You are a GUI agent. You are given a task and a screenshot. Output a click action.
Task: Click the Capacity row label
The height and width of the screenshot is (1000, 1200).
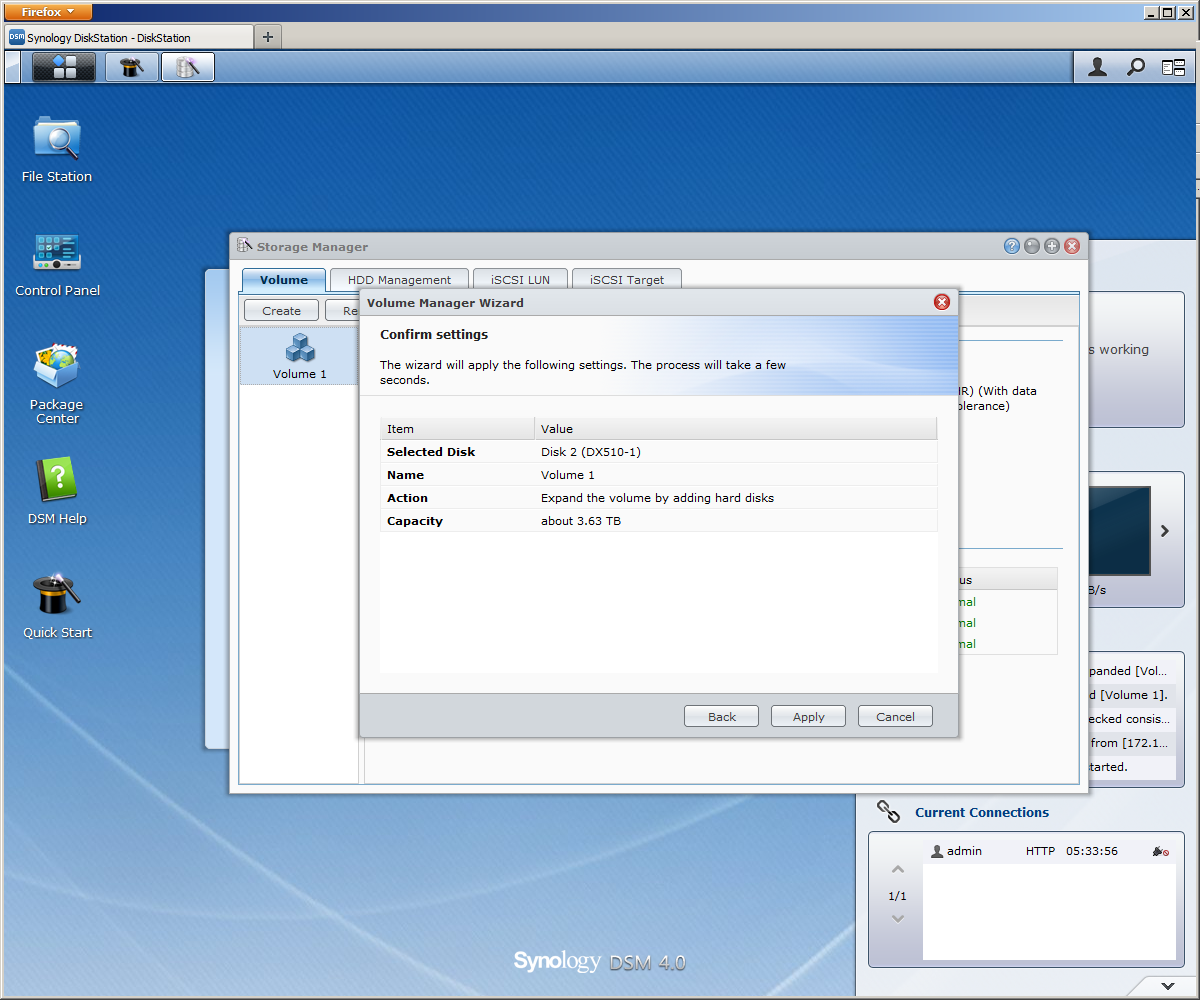(415, 521)
